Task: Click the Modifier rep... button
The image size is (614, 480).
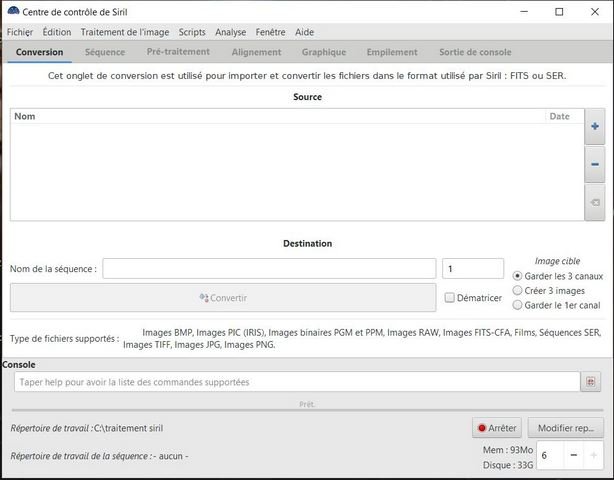Action: click(x=565, y=428)
